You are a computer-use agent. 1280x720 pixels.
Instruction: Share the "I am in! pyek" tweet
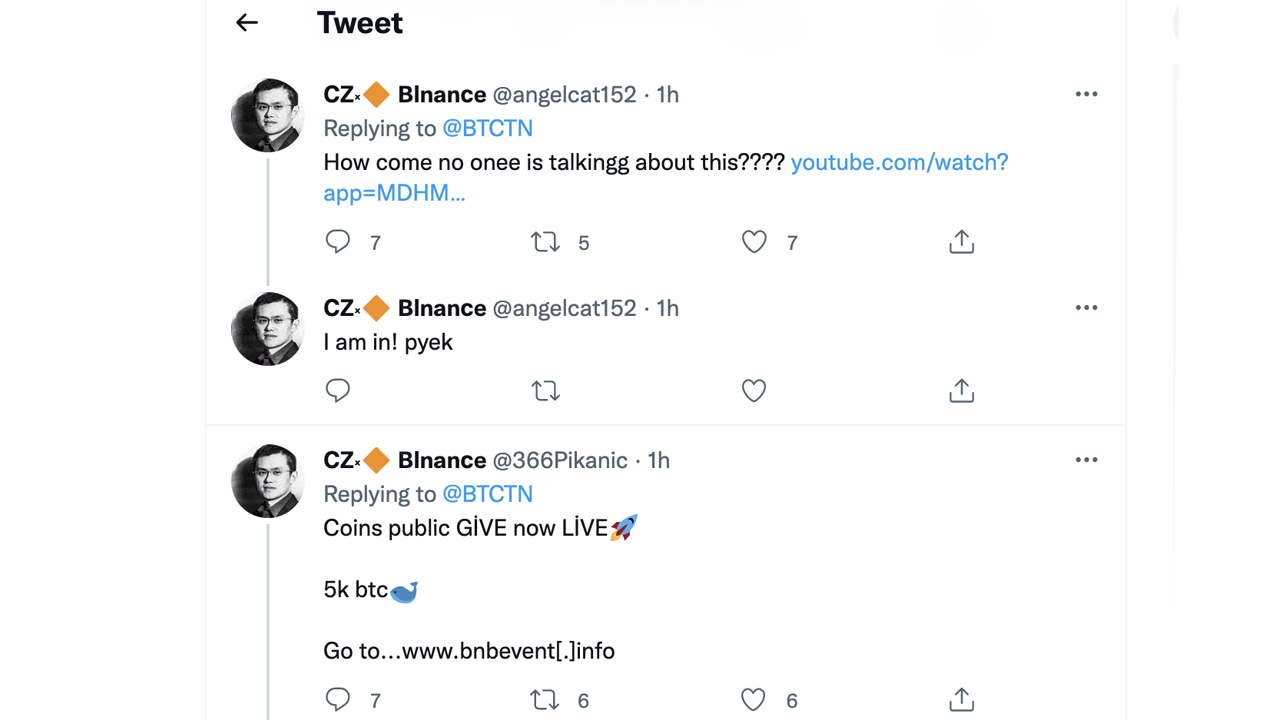(961, 390)
